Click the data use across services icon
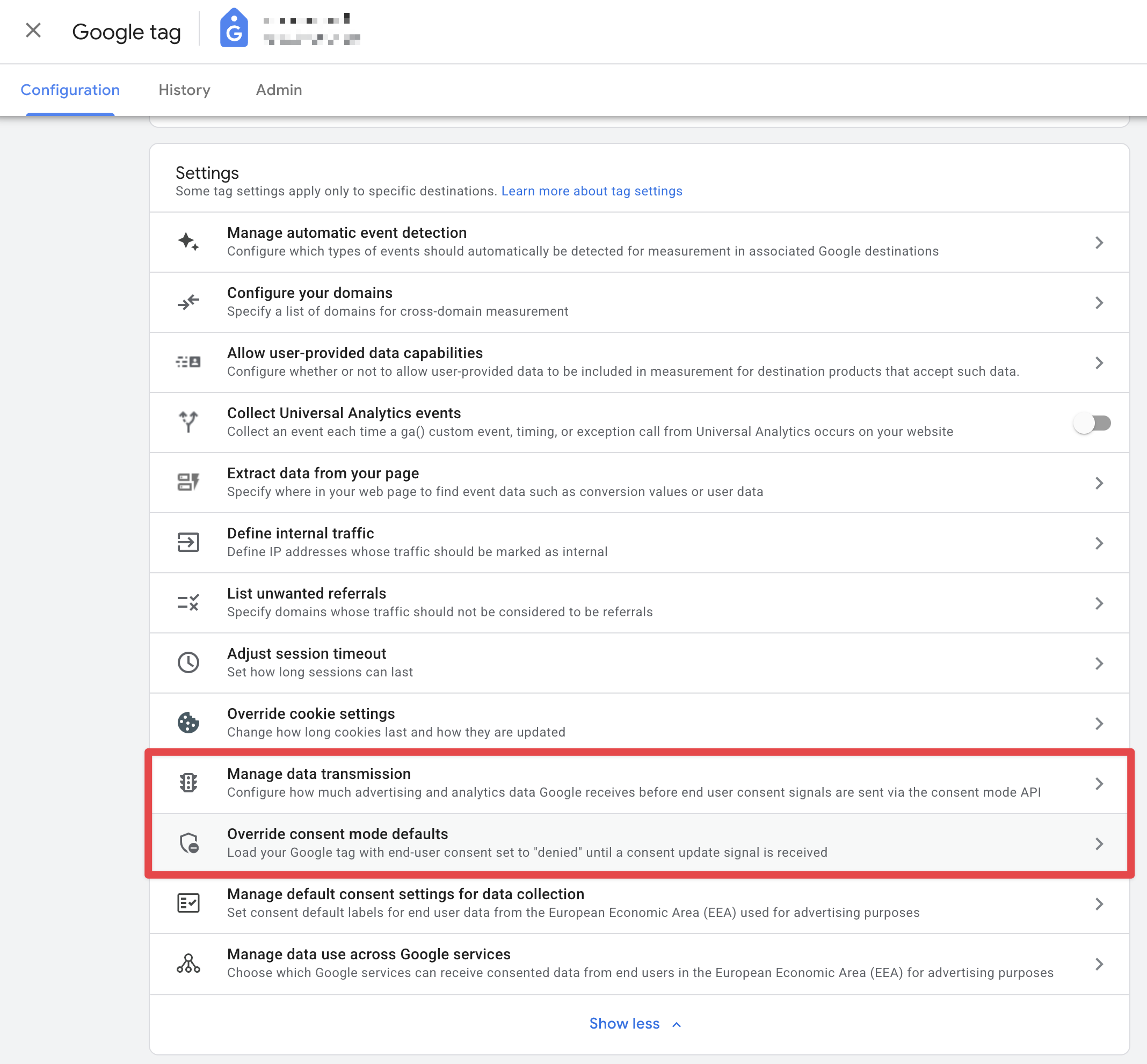This screenshot has height=1064, width=1147. click(x=188, y=963)
